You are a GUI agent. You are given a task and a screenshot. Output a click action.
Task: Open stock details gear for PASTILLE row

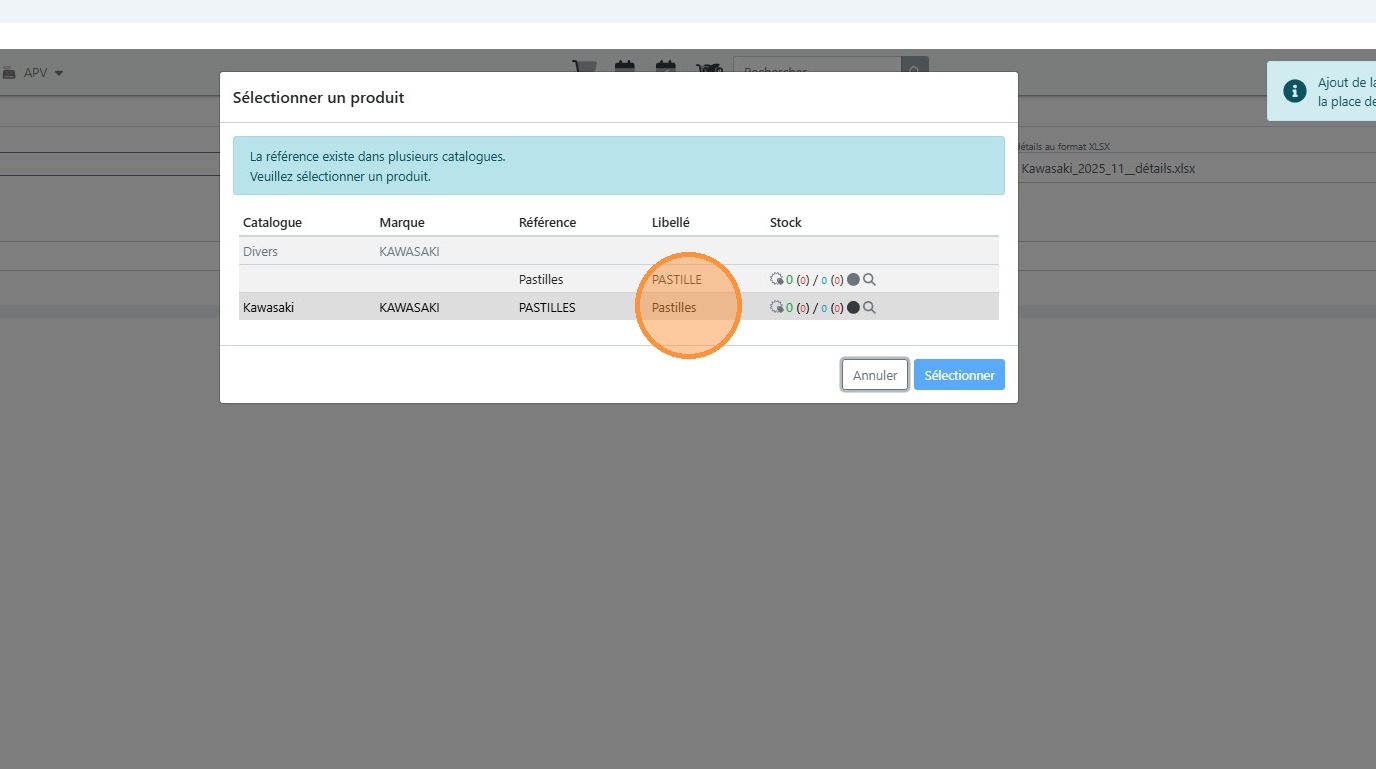tap(776, 280)
